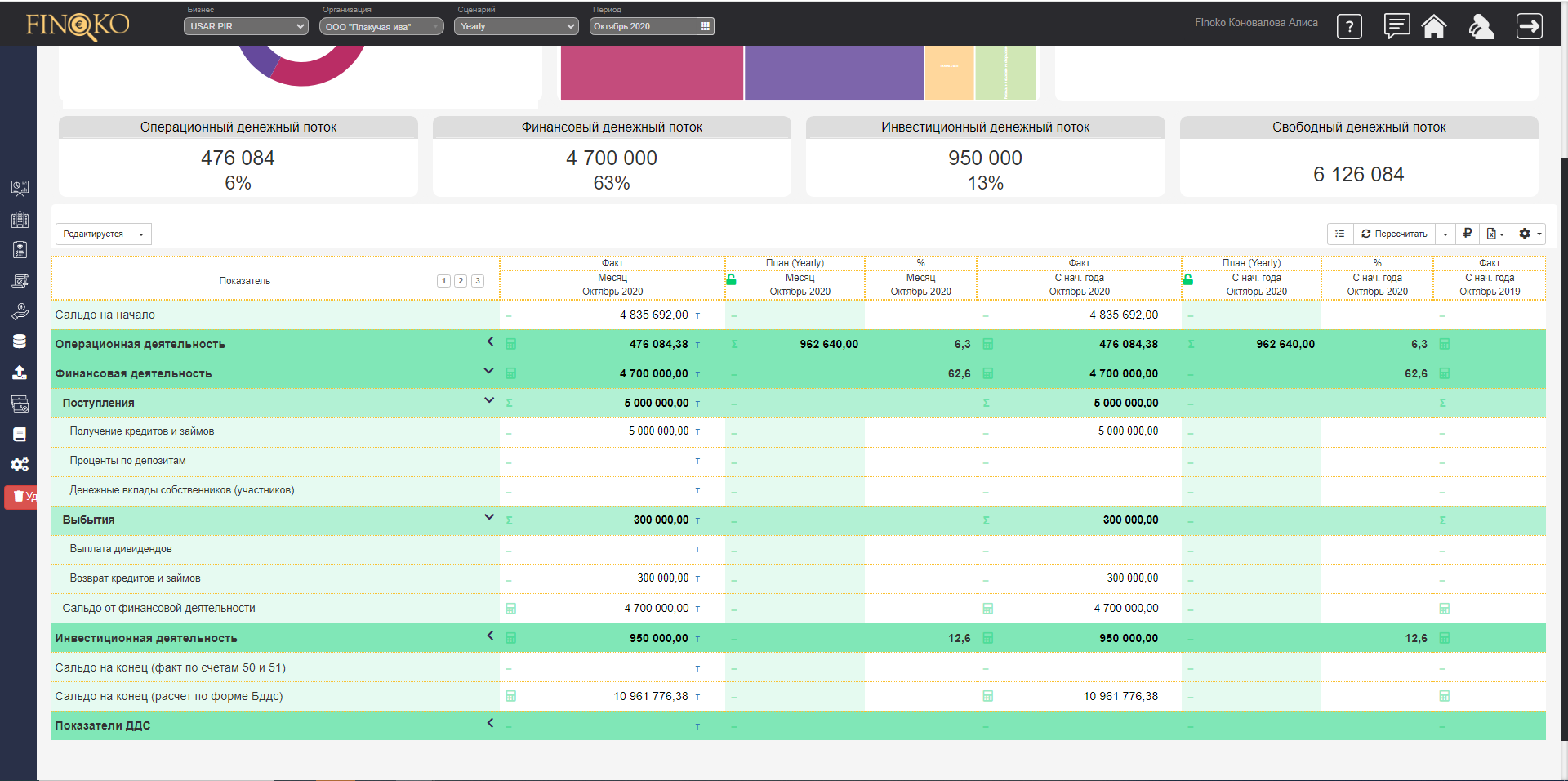This screenshot has width=1568, height=781.
Task: Open the database icon in sidebar
Action: click(20, 341)
